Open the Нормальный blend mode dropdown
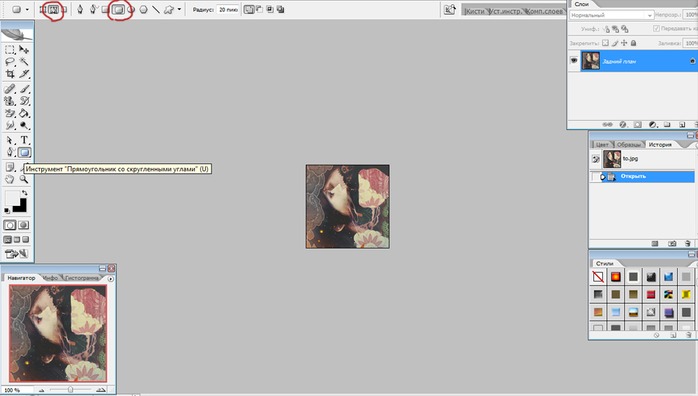698x396 pixels. point(612,15)
